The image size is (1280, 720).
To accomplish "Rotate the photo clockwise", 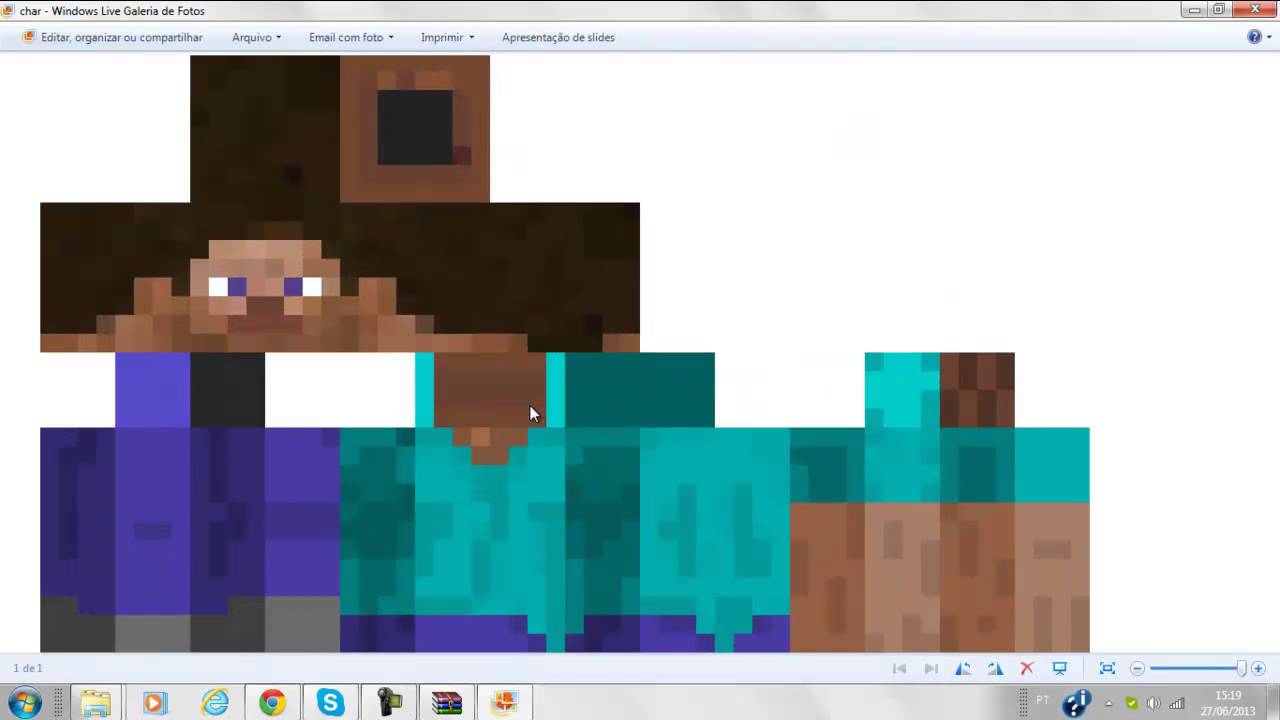I will (995, 668).
